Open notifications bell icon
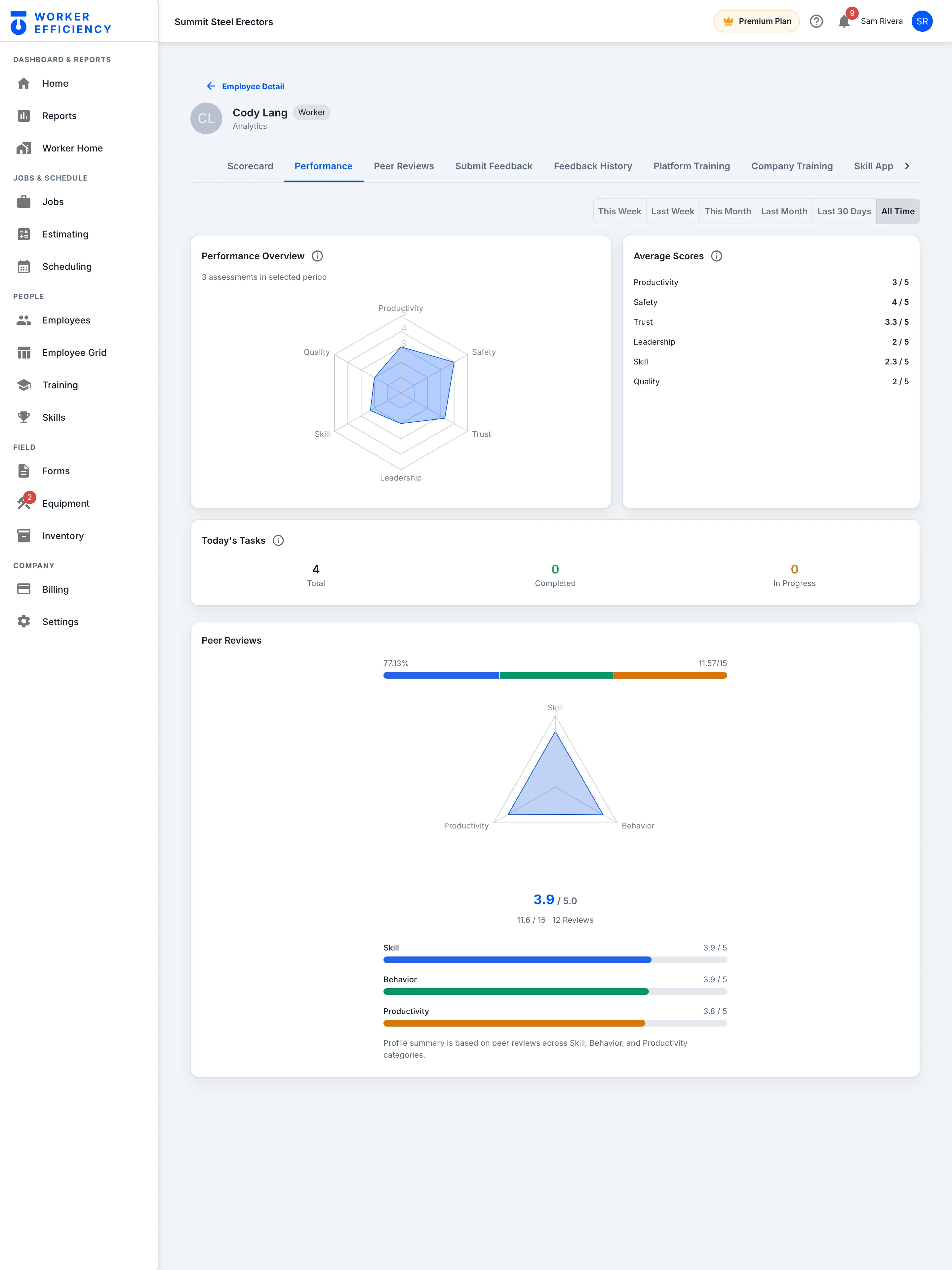 point(844,21)
